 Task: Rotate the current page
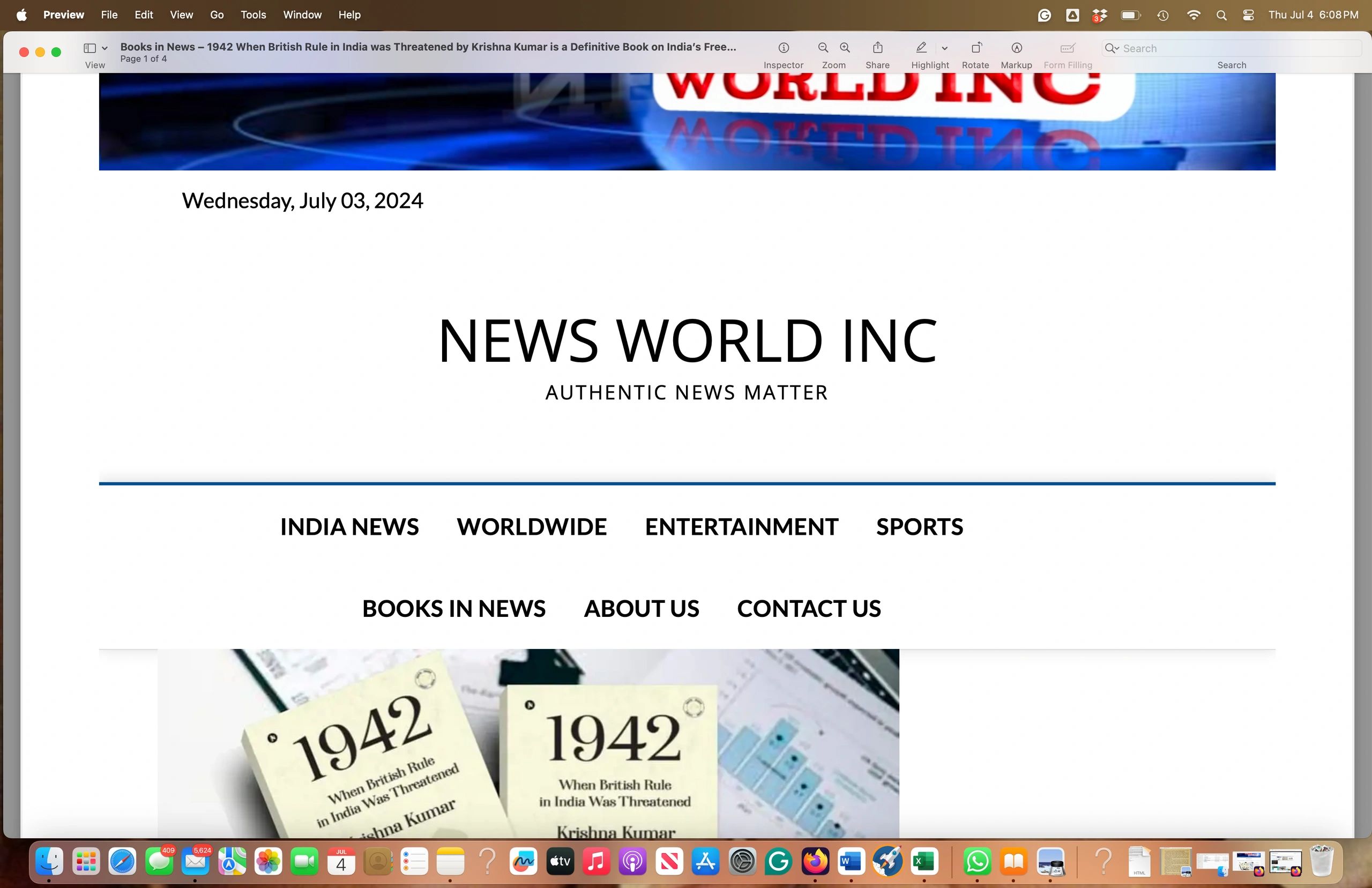(975, 48)
